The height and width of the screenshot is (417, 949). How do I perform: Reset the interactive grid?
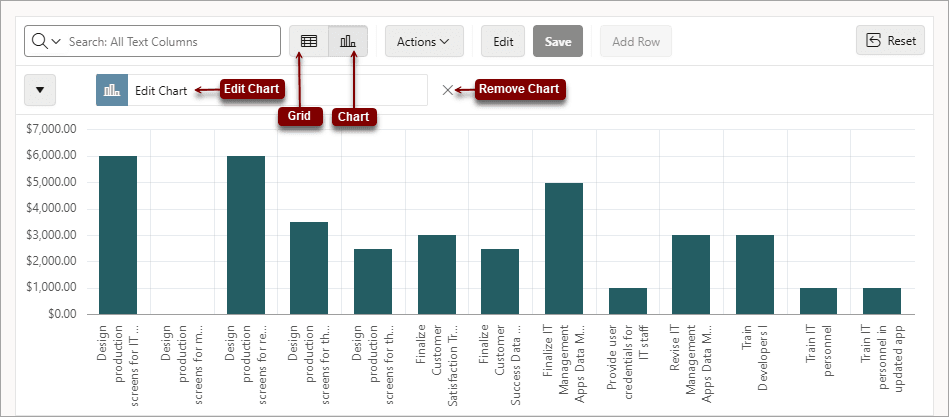click(x=890, y=41)
